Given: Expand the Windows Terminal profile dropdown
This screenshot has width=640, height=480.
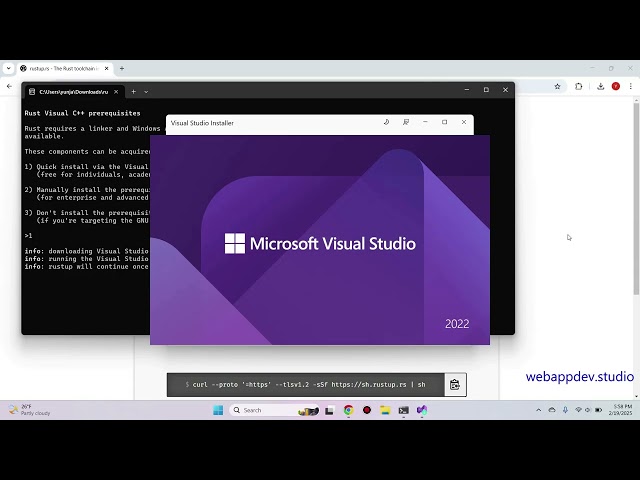Looking at the screenshot, I should click(x=146, y=92).
